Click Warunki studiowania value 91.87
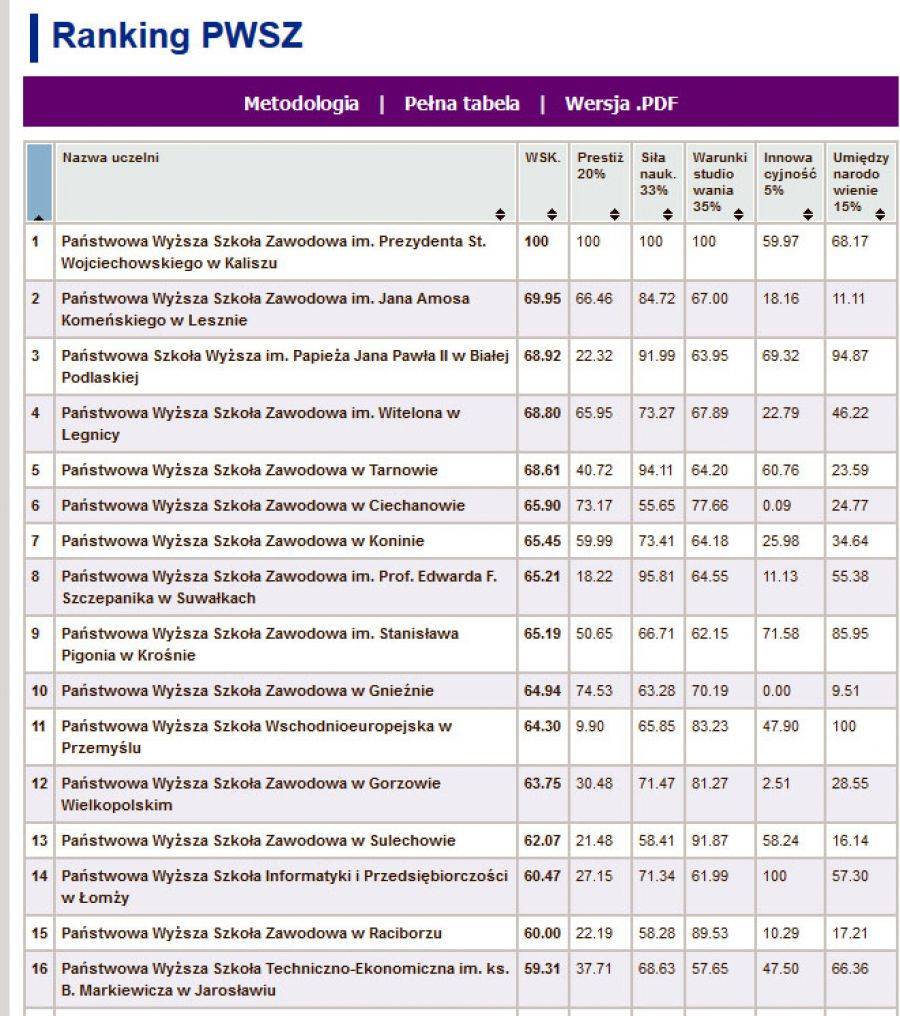 coord(710,840)
